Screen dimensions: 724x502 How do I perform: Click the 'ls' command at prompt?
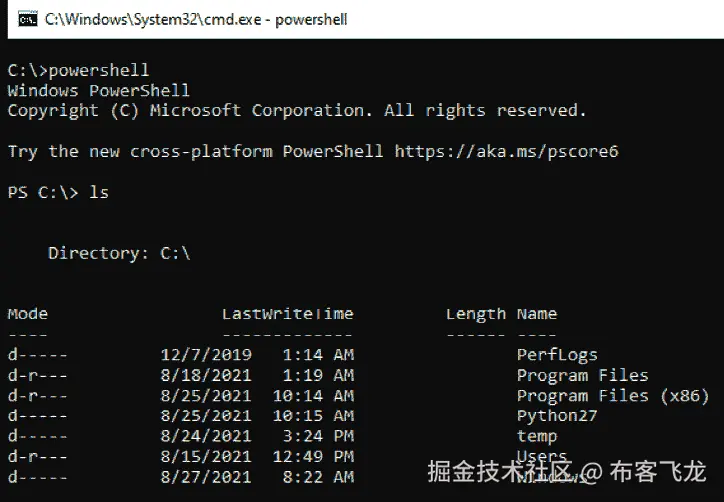tap(98, 192)
